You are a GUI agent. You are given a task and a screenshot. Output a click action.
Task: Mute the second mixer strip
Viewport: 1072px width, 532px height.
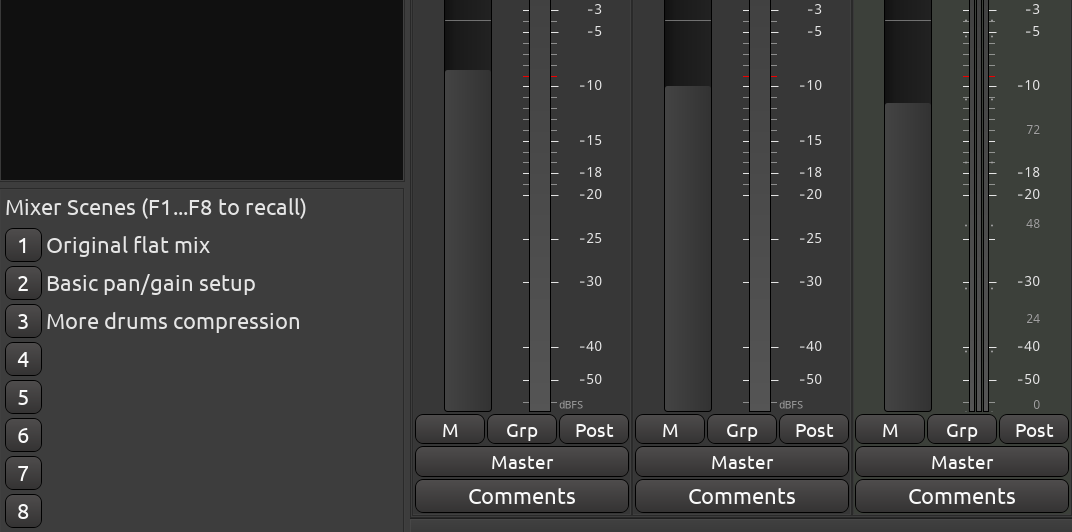click(x=670, y=430)
